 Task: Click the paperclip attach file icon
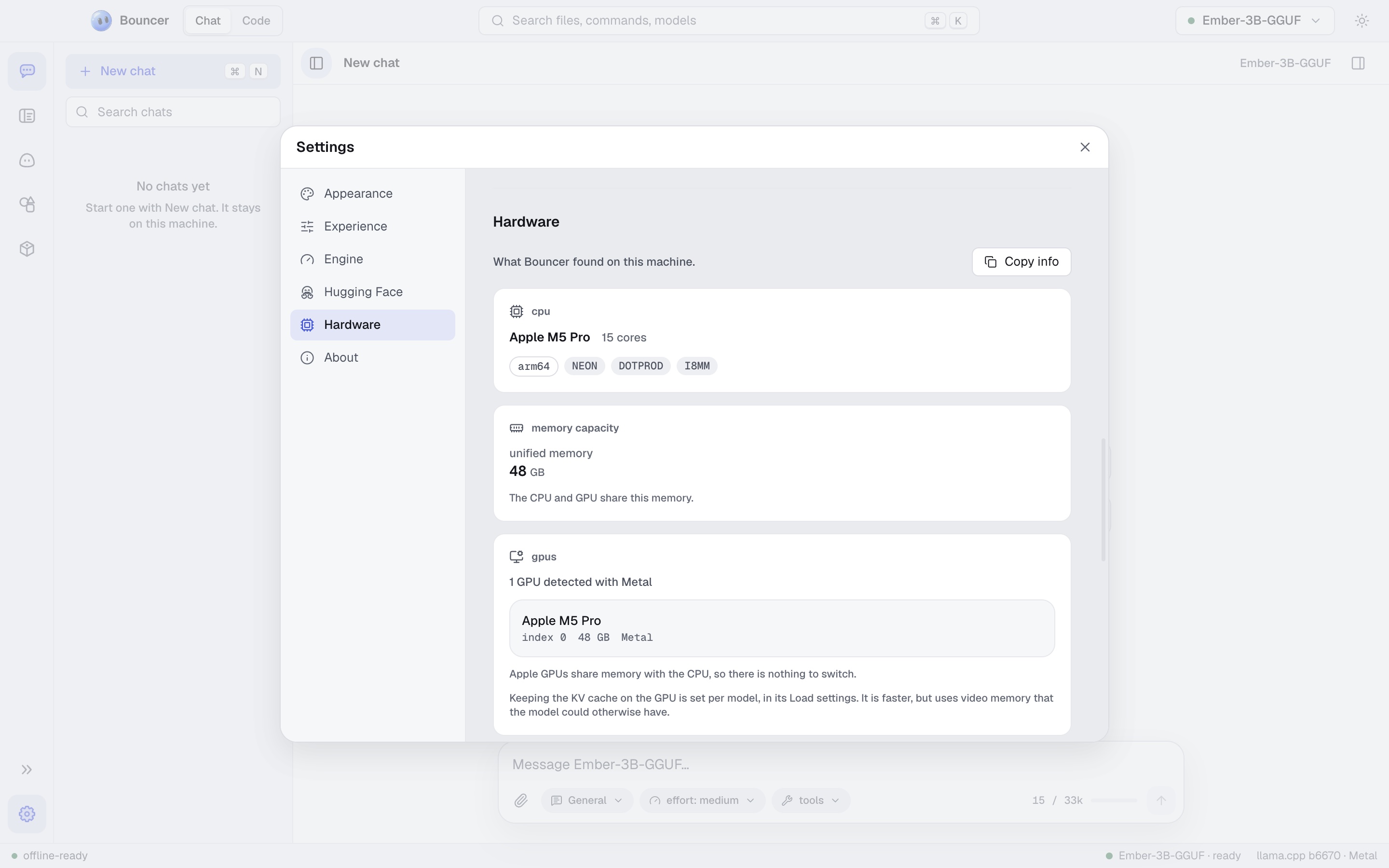(x=520, y=800)
